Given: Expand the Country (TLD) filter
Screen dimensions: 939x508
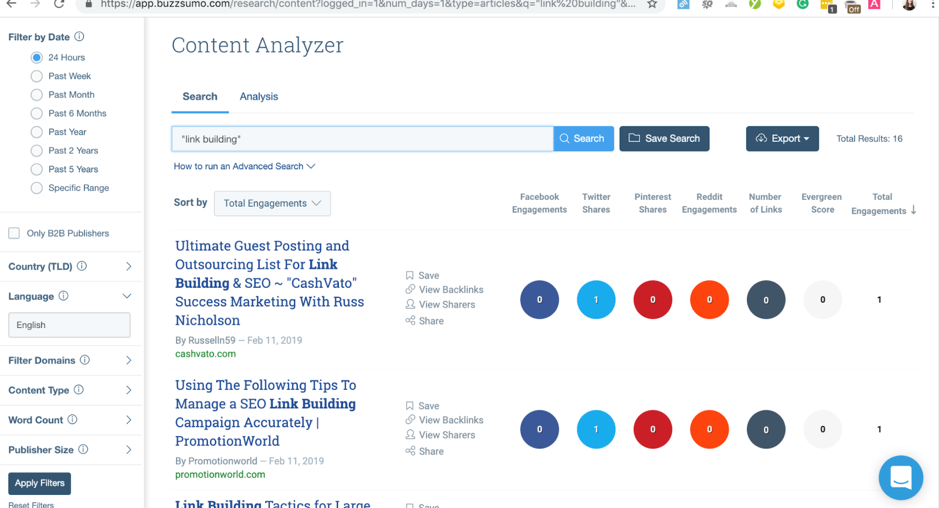Looking at the screenshot, I should [x=129, y=267].
